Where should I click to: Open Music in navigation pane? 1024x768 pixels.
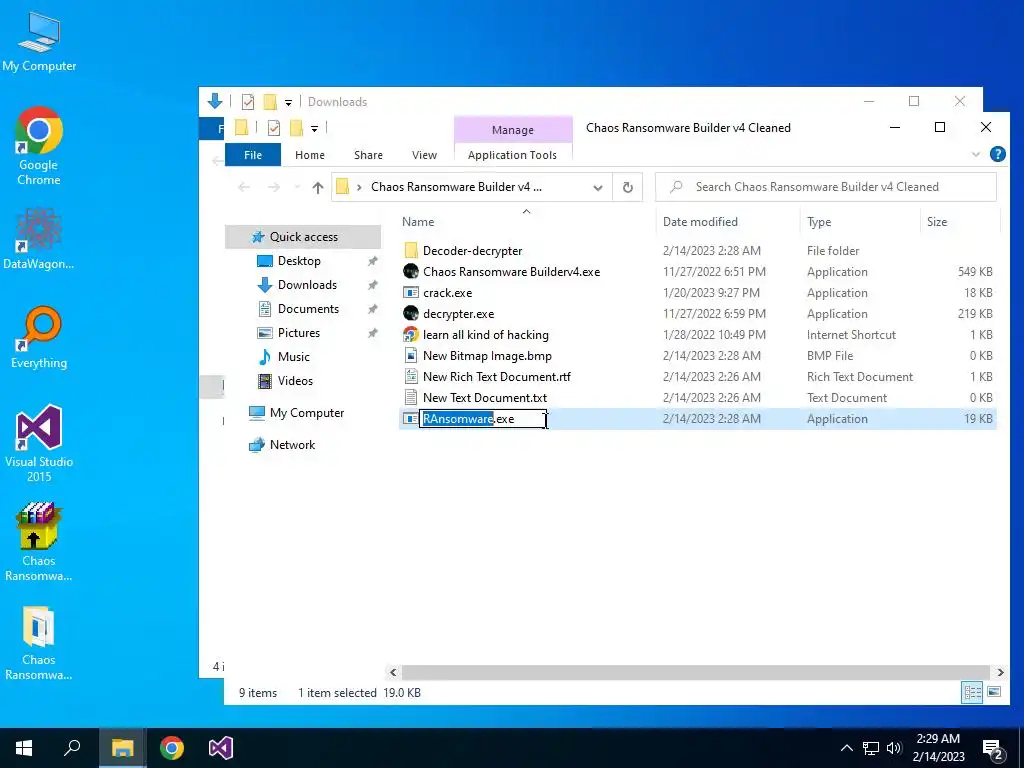click(293, 357)
